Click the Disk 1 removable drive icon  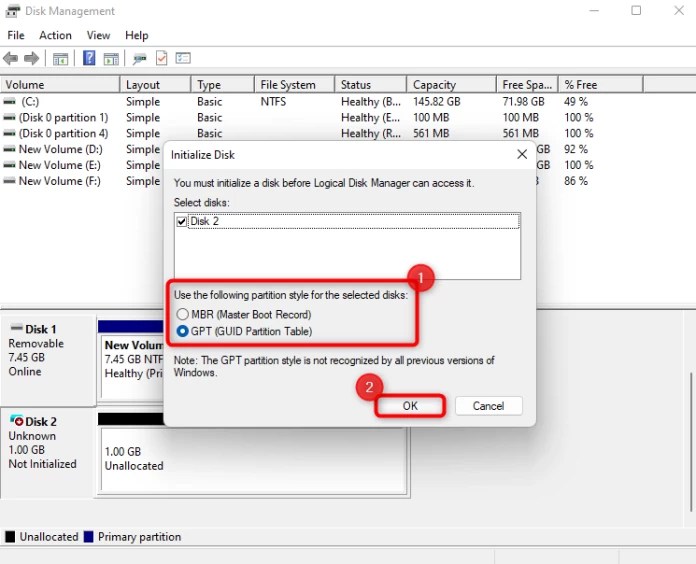click(x=17, y=328)
